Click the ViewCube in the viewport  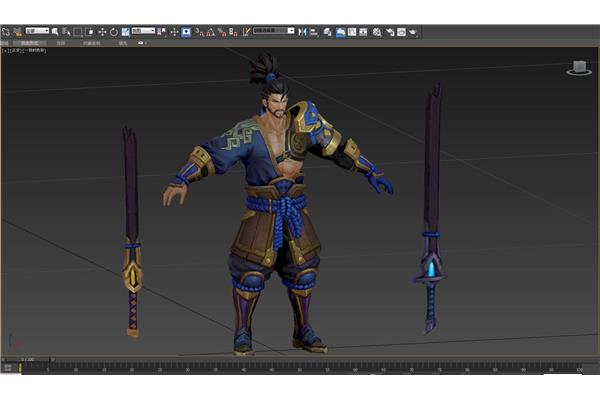[579, 67]
